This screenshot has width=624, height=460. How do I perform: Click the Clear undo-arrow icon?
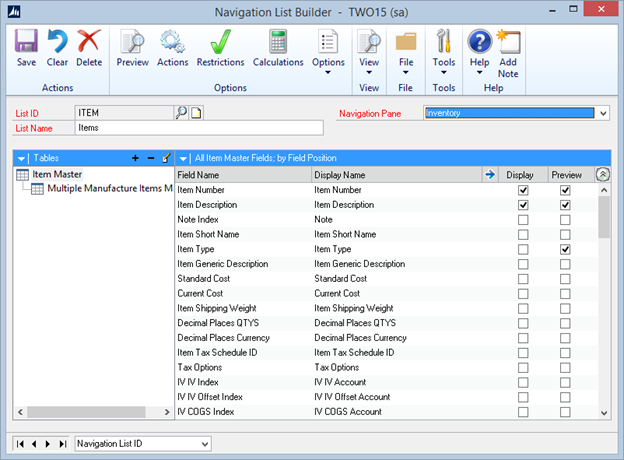[57, 41]
